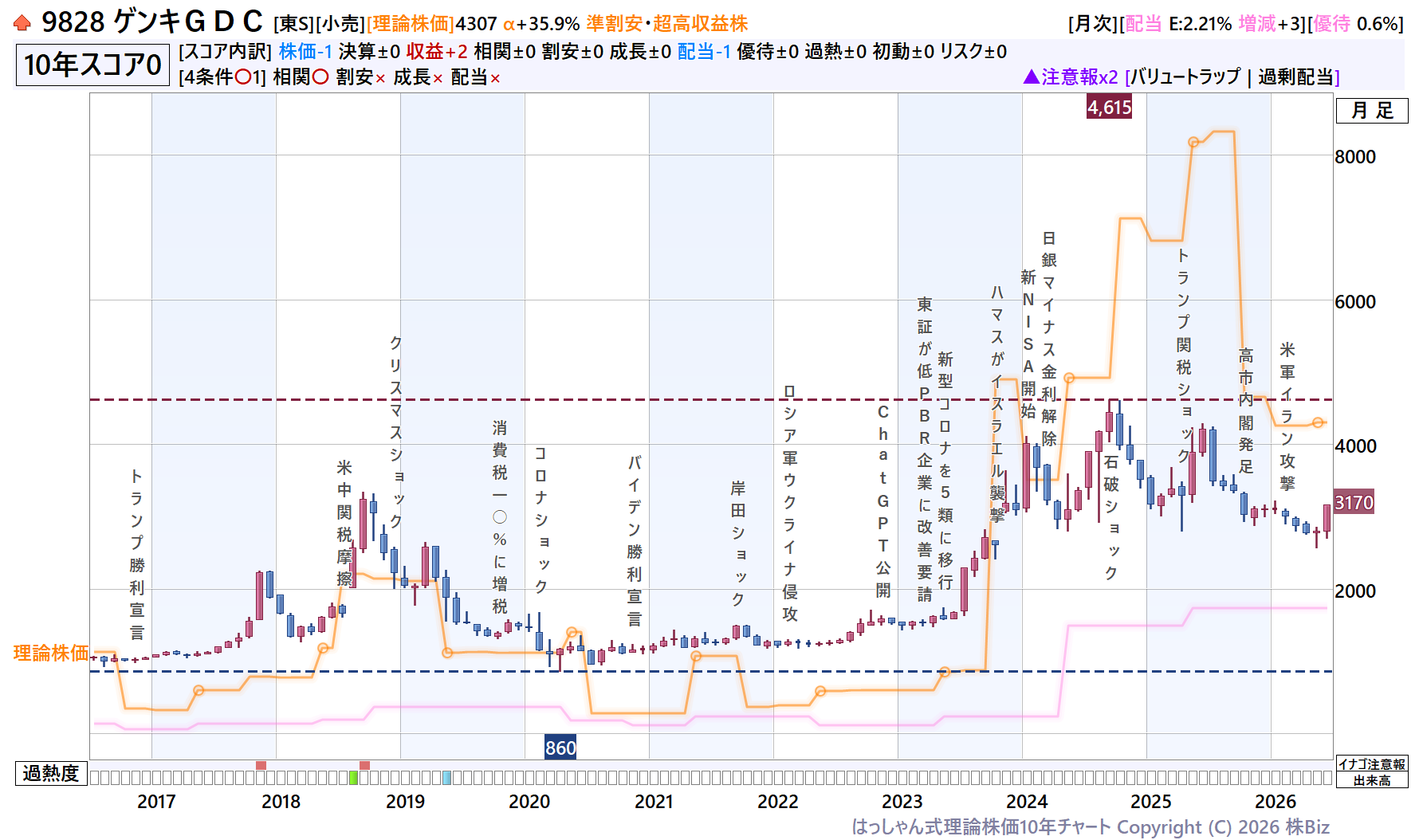Click the リスク±0 score item

[973, 52]
